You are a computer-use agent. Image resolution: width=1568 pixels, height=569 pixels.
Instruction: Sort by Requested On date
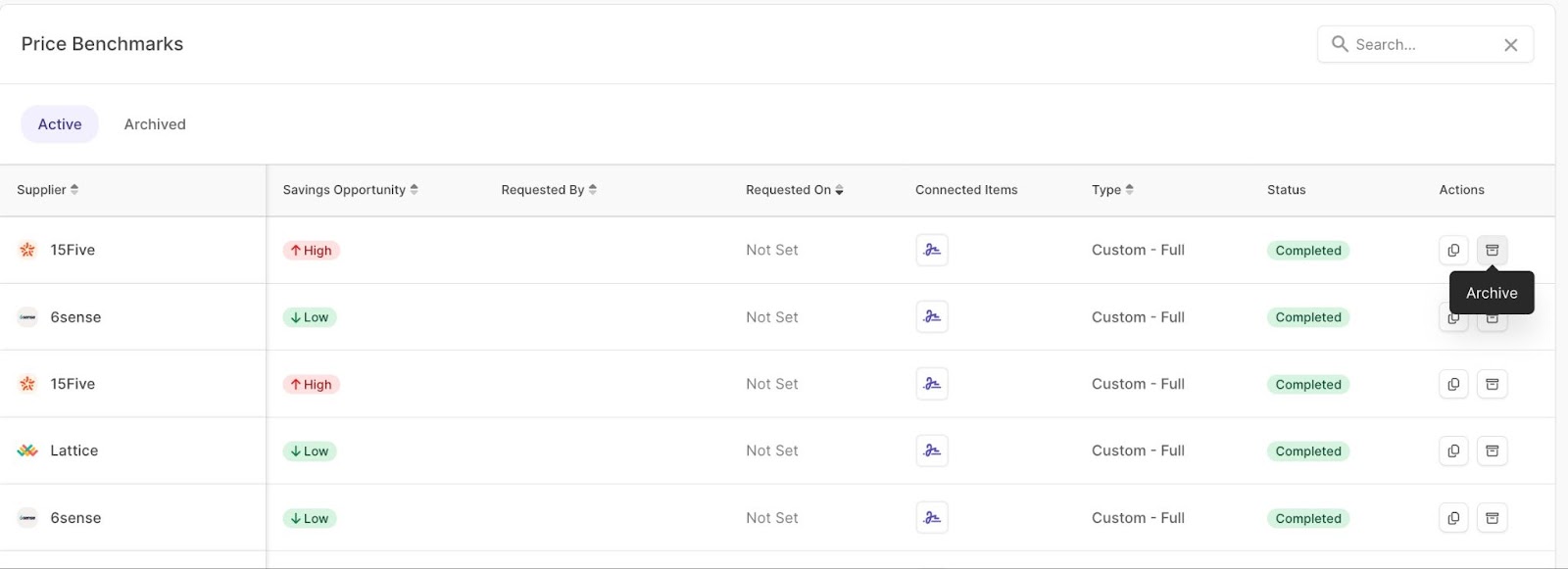coord(794,190)
